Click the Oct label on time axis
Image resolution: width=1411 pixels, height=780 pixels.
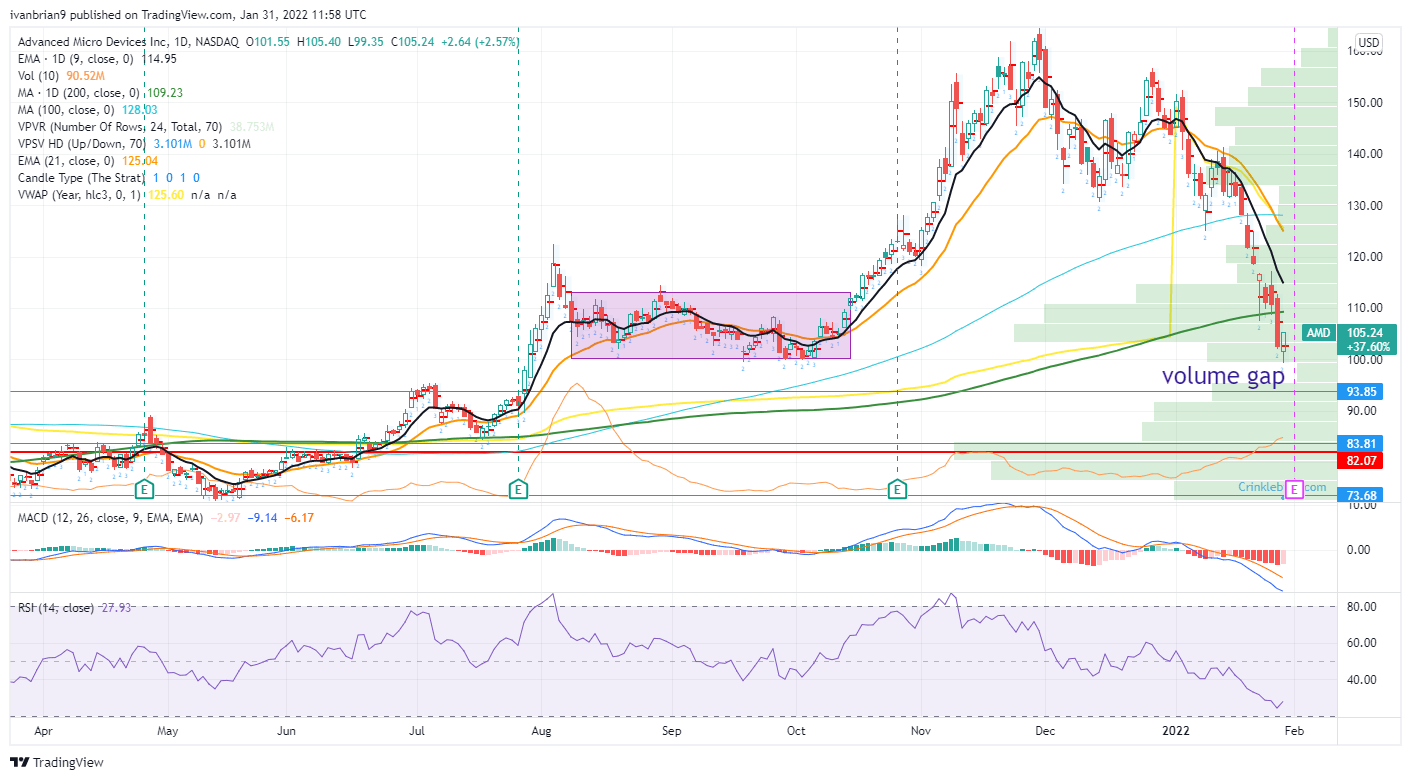(797, 732)
